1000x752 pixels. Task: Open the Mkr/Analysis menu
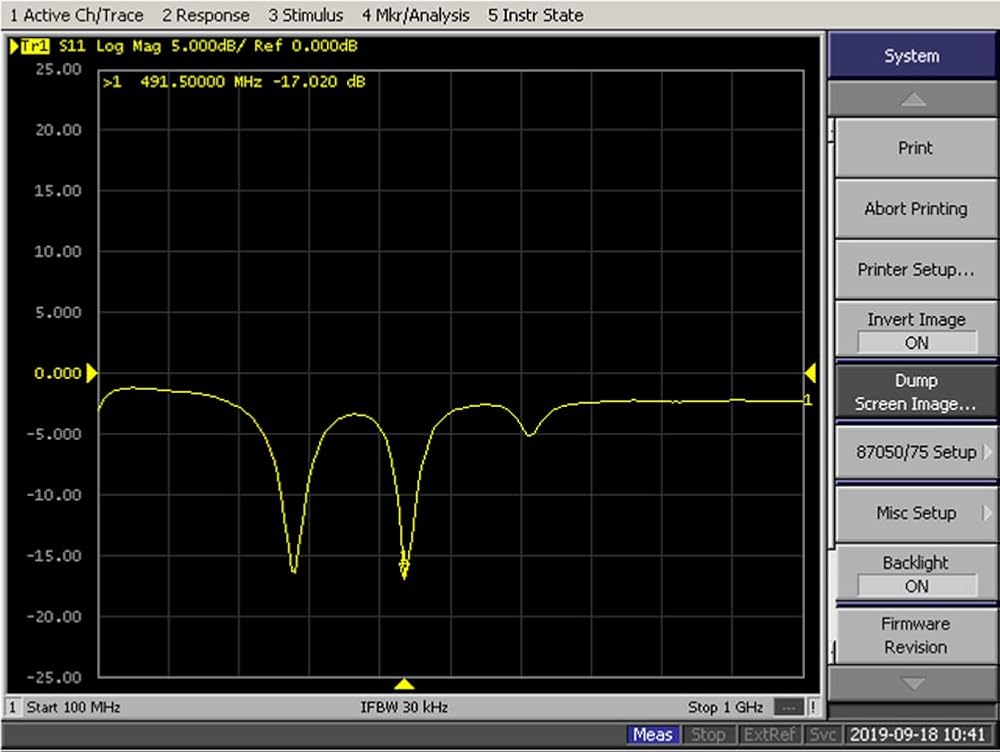416,15
